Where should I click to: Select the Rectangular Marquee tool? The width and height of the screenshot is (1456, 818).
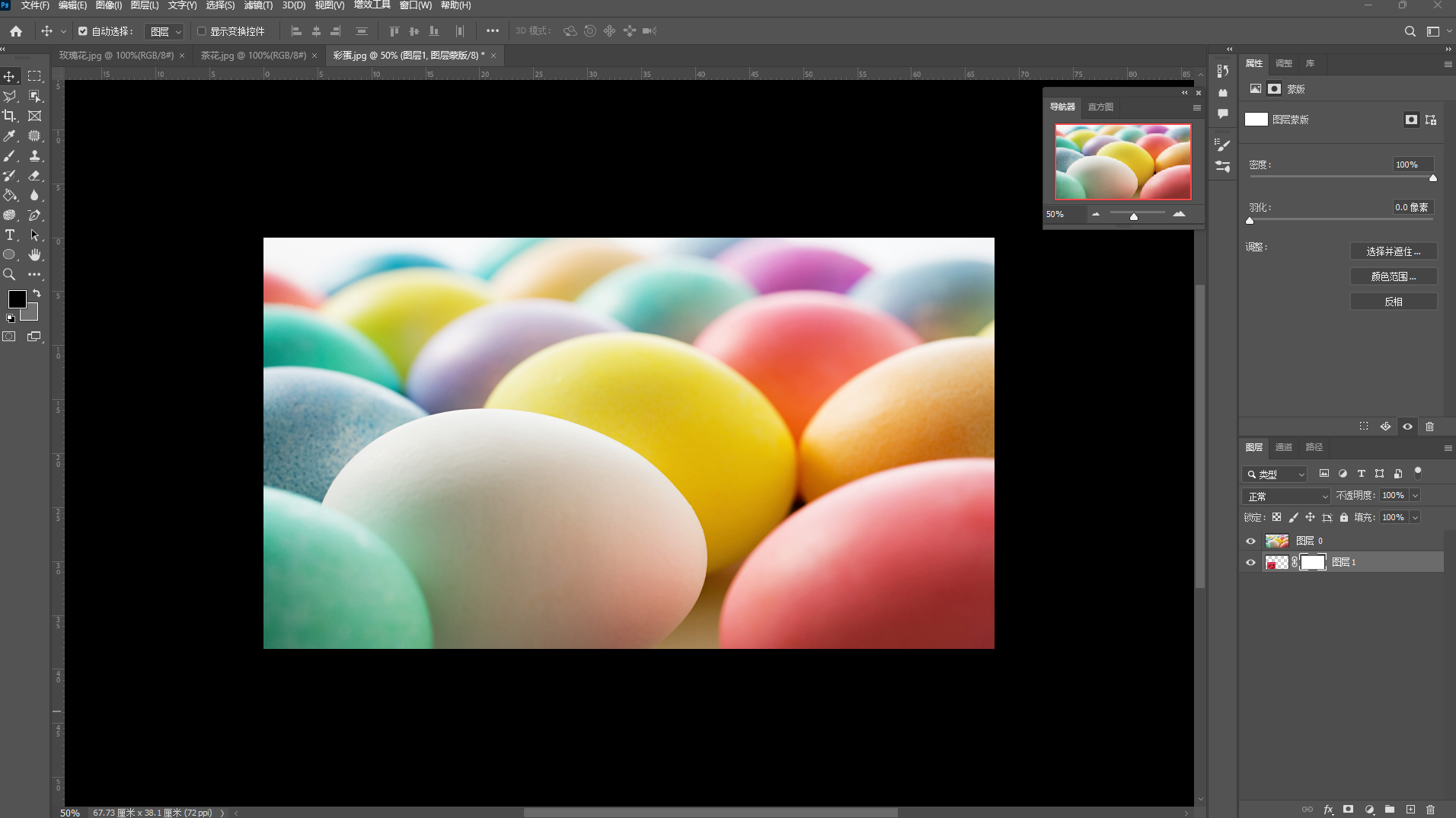point(34,76)
